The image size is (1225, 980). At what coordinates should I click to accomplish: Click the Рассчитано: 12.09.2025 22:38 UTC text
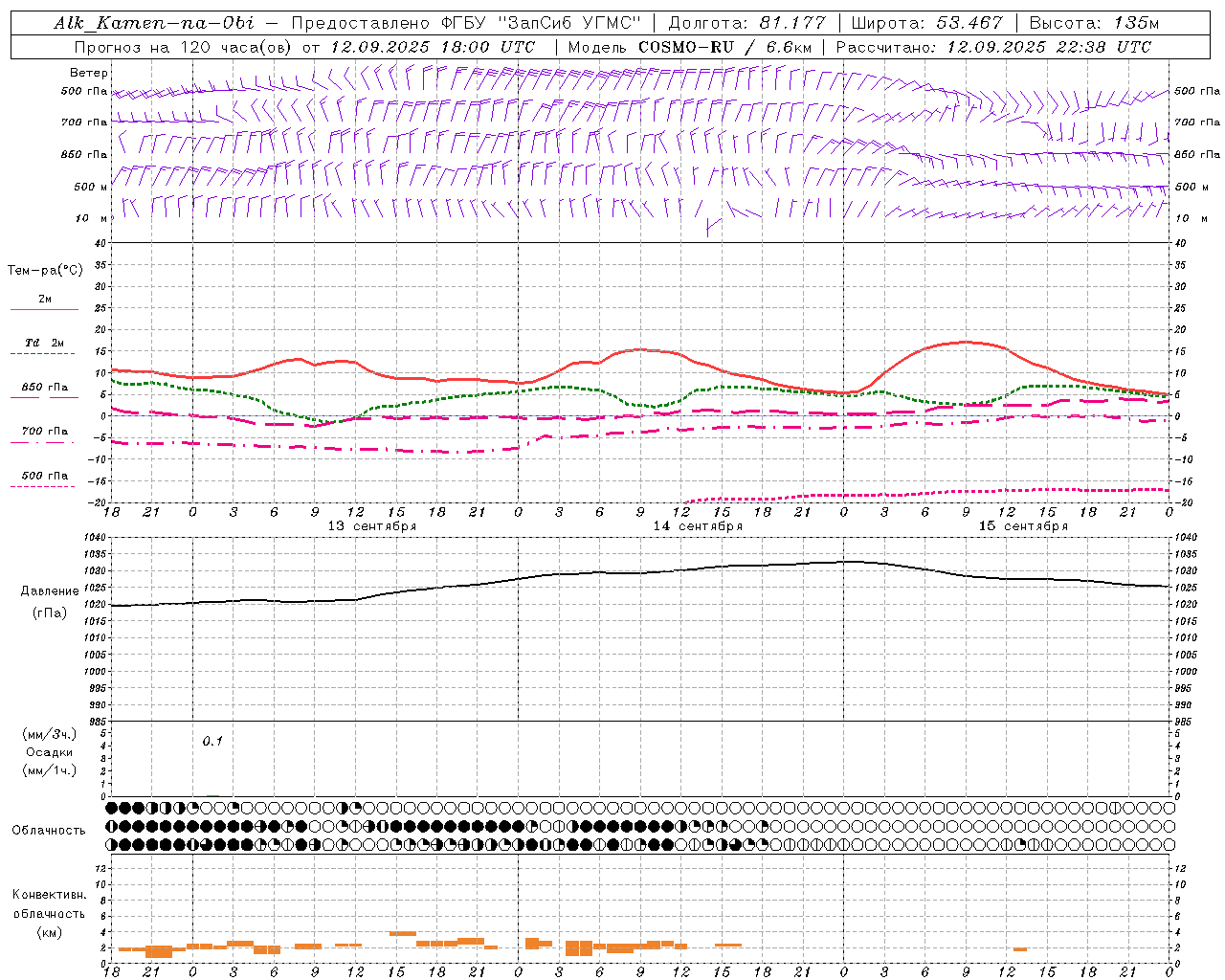tap(993, 47)
